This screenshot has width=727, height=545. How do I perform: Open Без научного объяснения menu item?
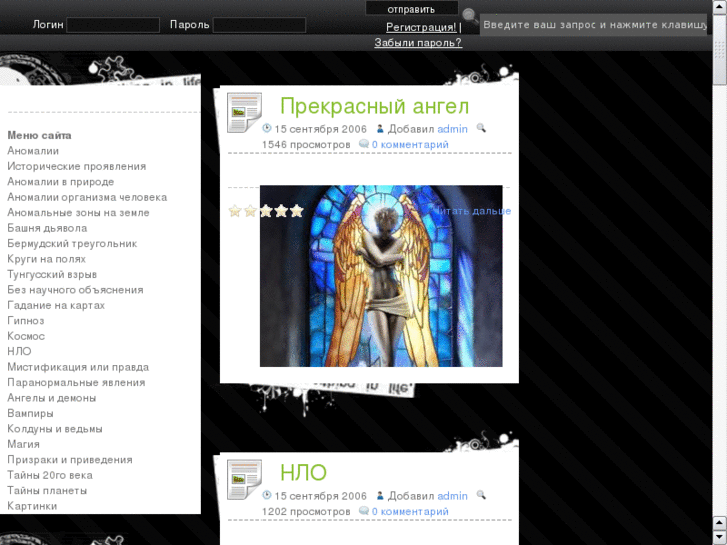click(75, 289)
